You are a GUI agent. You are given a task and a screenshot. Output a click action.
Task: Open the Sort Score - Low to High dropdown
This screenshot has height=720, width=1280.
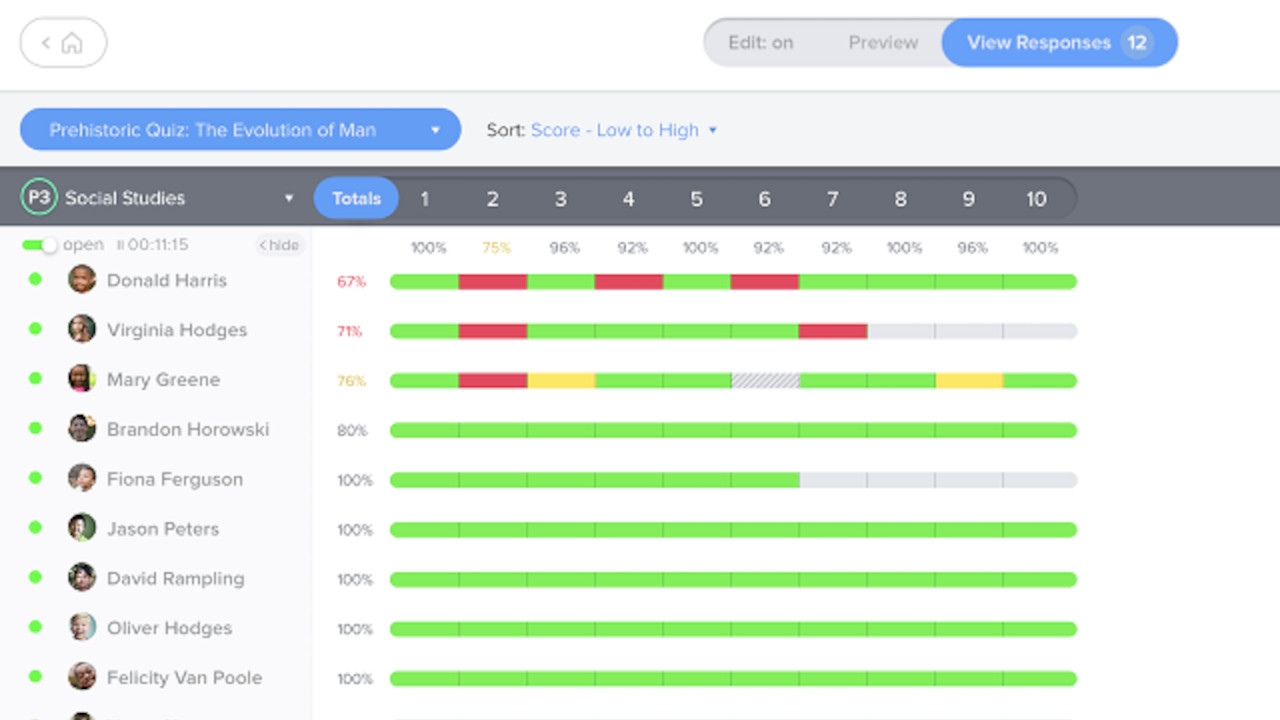pyautogui.click(x=623, y=130)
